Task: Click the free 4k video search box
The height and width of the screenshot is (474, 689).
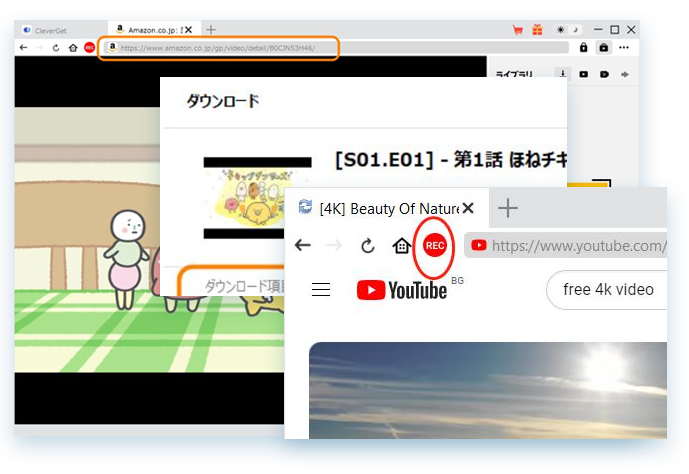Action: pyautogui.click(x=606, y=290)
